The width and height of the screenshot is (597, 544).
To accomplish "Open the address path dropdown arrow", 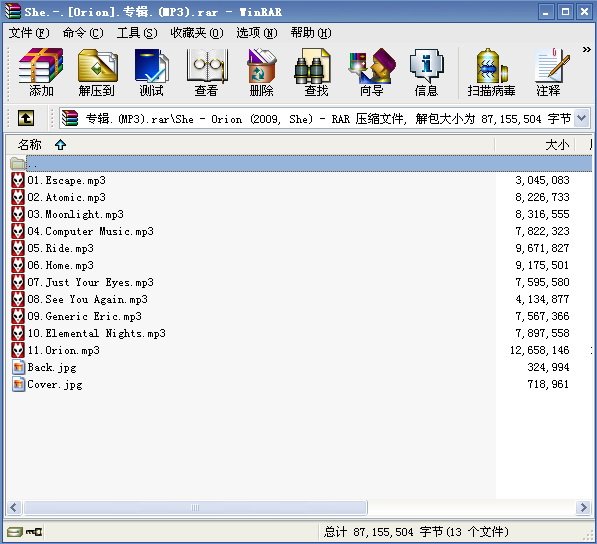I will (581, 118).
